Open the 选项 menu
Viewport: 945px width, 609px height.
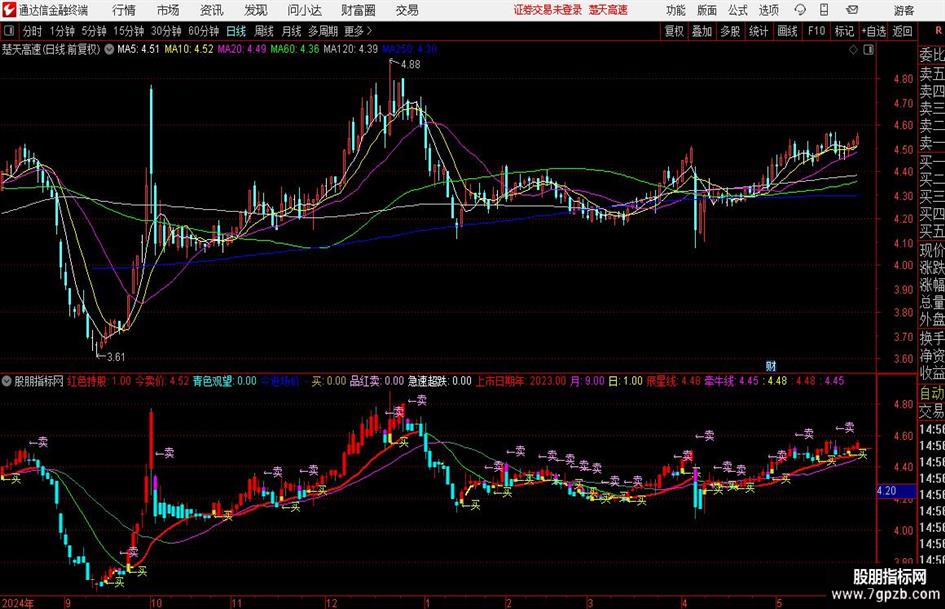click(x=768, y=10)
